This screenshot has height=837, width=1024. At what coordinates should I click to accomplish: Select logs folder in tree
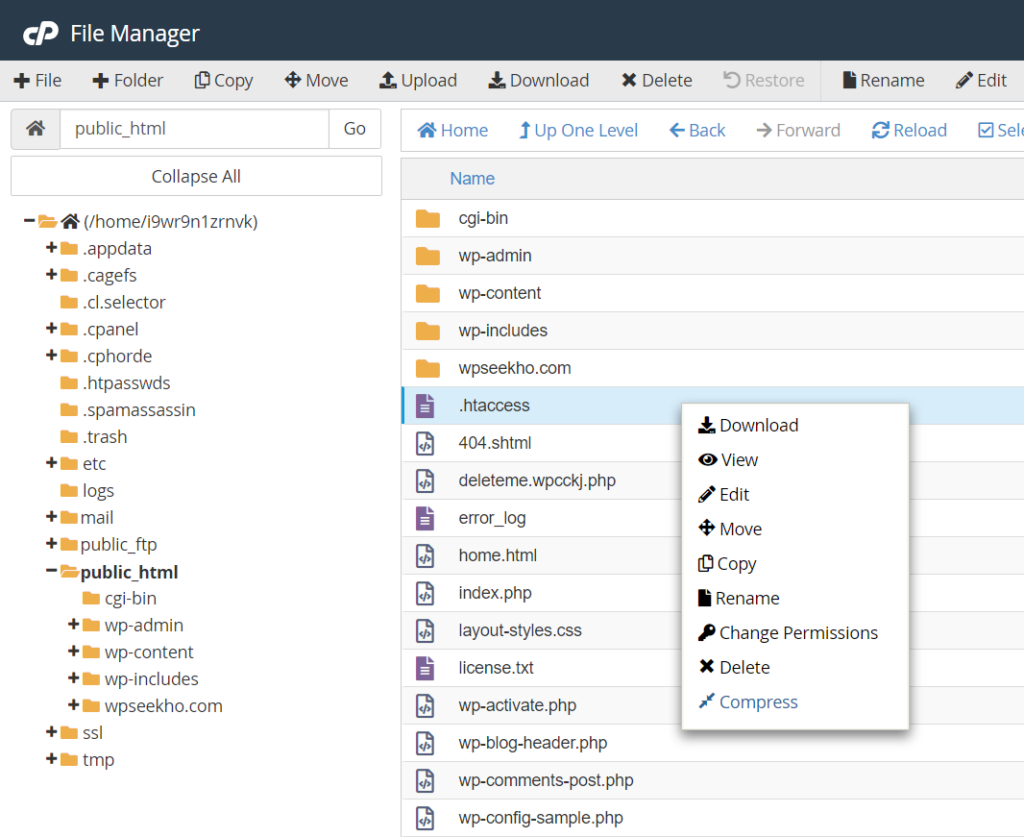[x=98, y=490]
